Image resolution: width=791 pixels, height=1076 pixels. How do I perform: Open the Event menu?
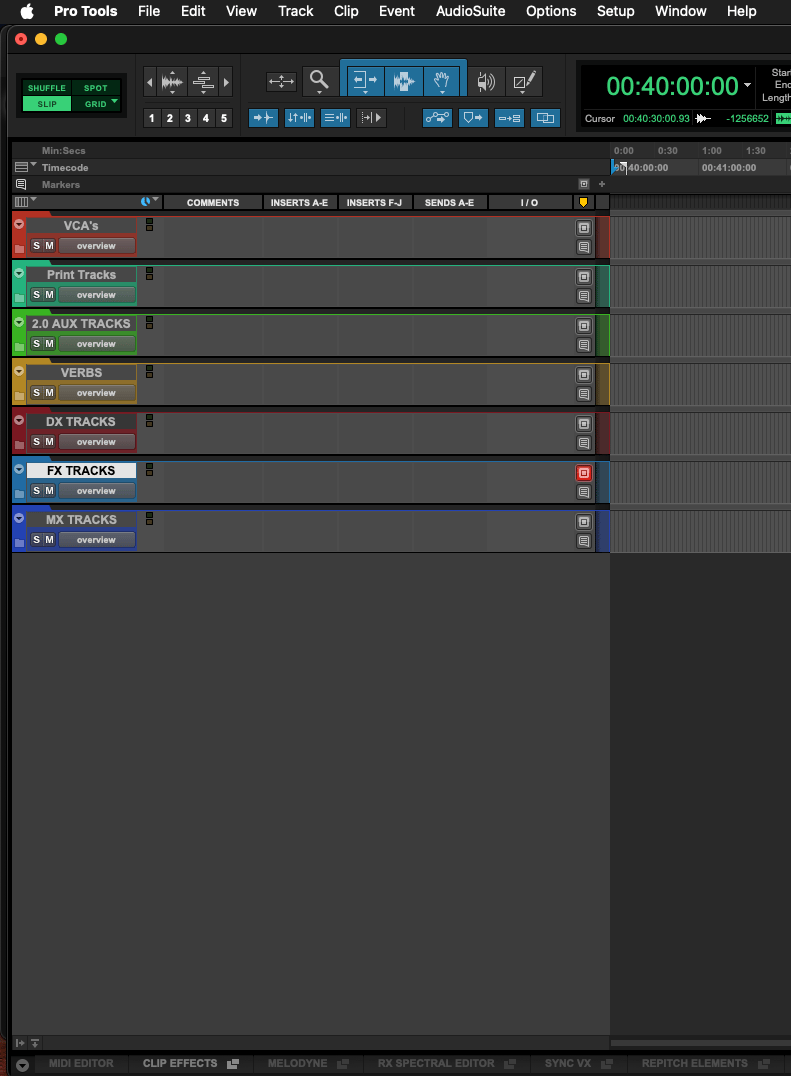397,11
